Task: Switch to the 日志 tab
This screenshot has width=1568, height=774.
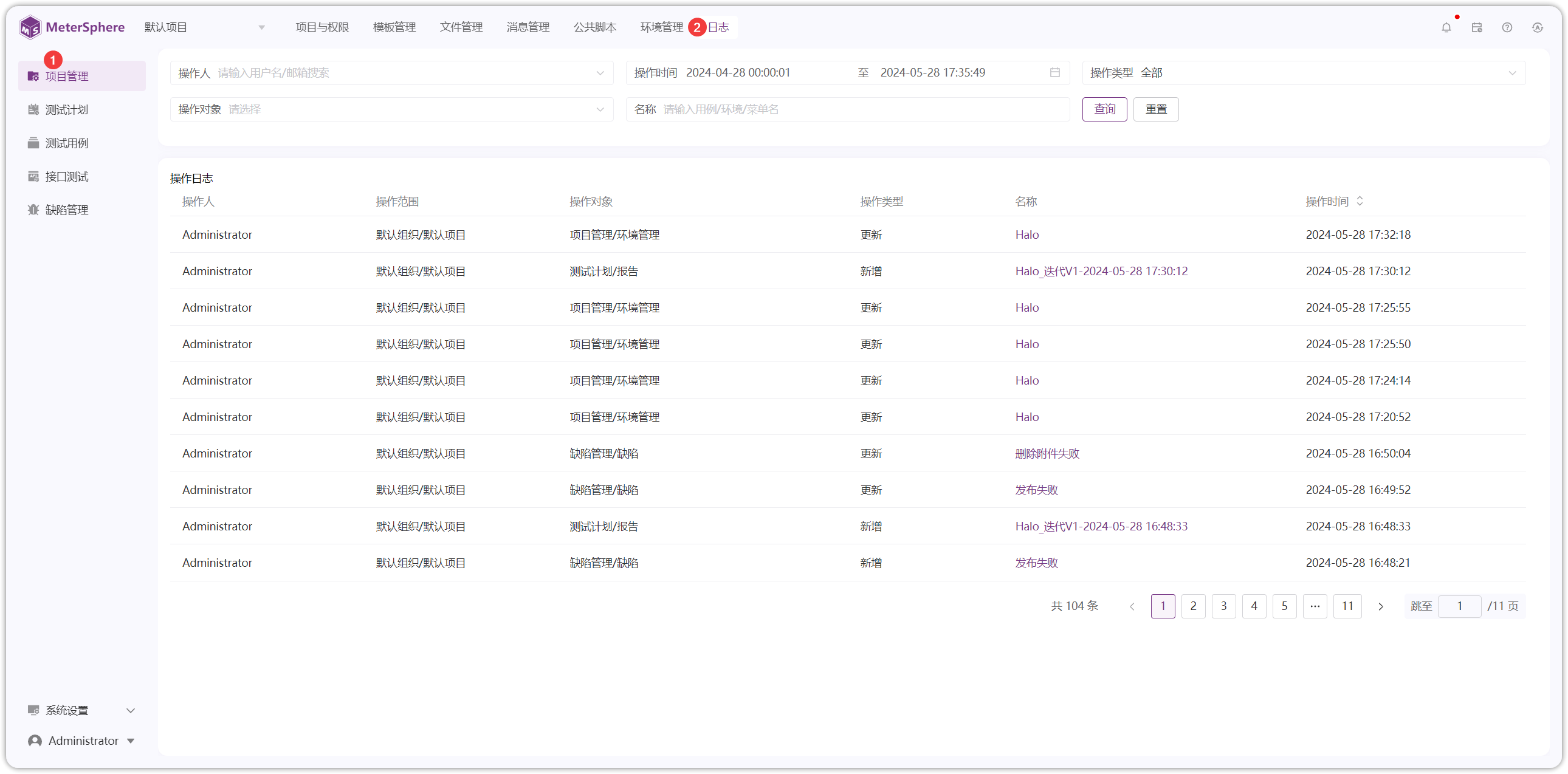Action: tap(719, 27)
